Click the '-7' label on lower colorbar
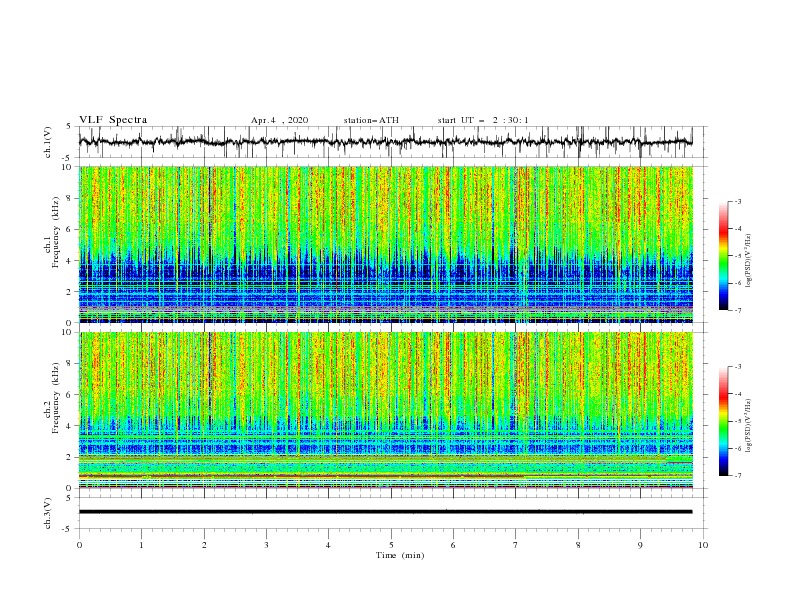This screenshot has height=612, width=792. coord(738,475)
